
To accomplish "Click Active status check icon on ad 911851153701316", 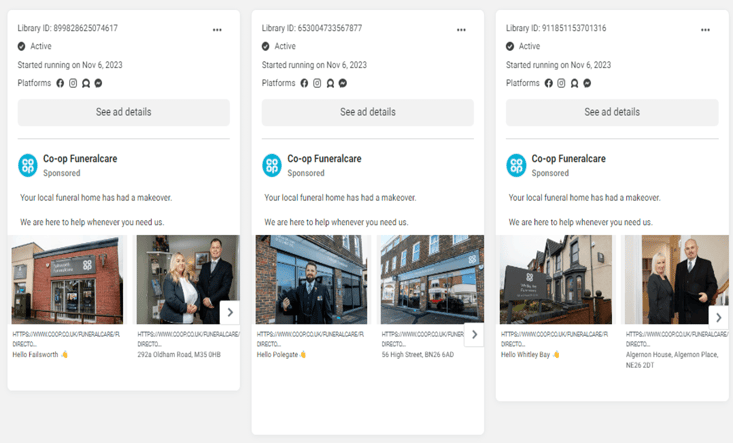I will [x=510, y=46].
